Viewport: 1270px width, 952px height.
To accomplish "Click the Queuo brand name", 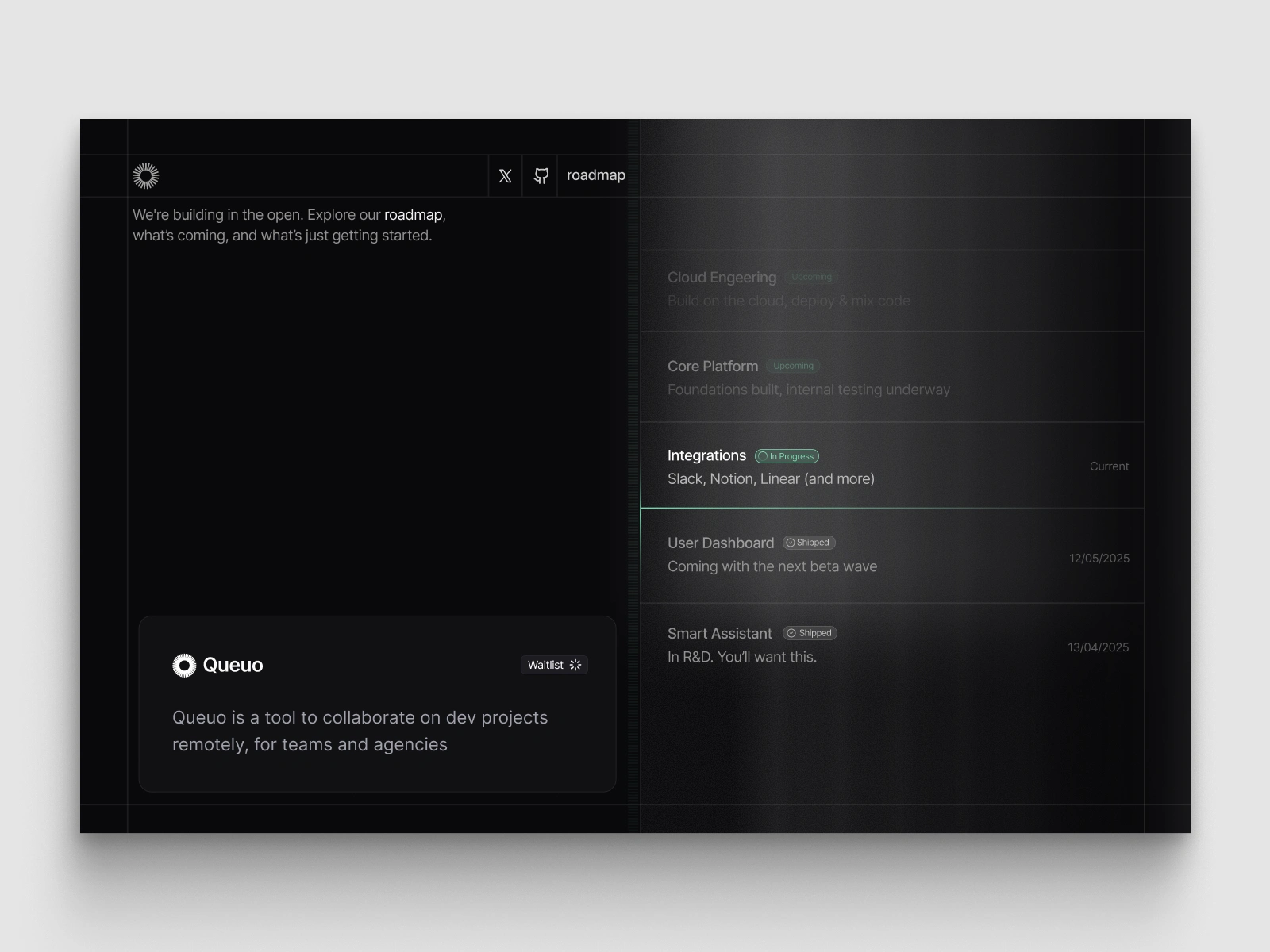I will 233,665.
